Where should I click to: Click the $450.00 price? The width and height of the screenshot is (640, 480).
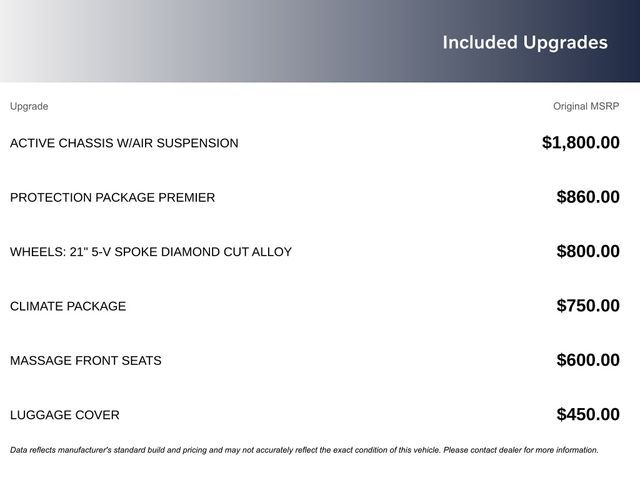click(588, 415)
